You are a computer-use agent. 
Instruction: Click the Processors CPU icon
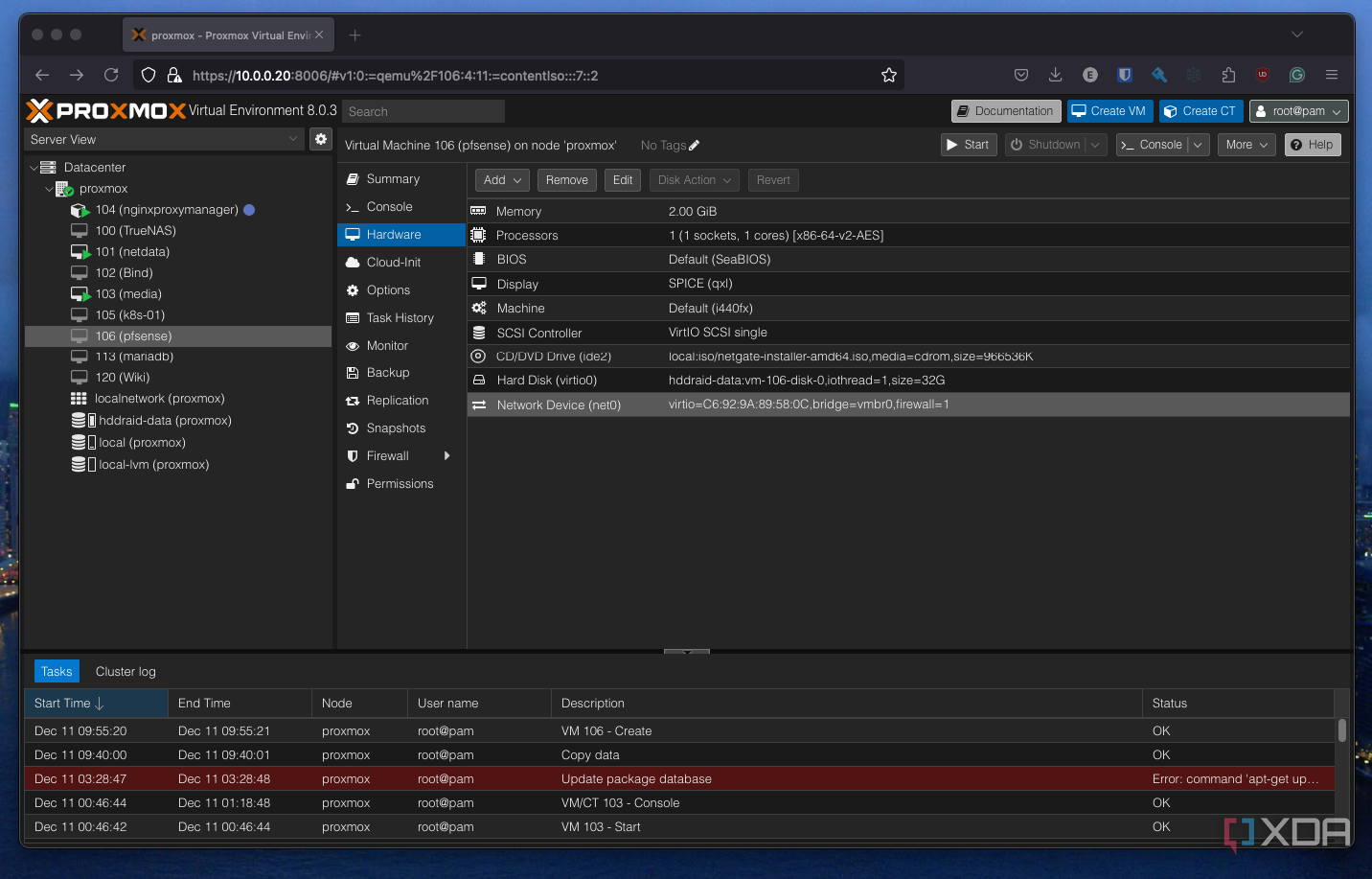click(x=478, y=235)
